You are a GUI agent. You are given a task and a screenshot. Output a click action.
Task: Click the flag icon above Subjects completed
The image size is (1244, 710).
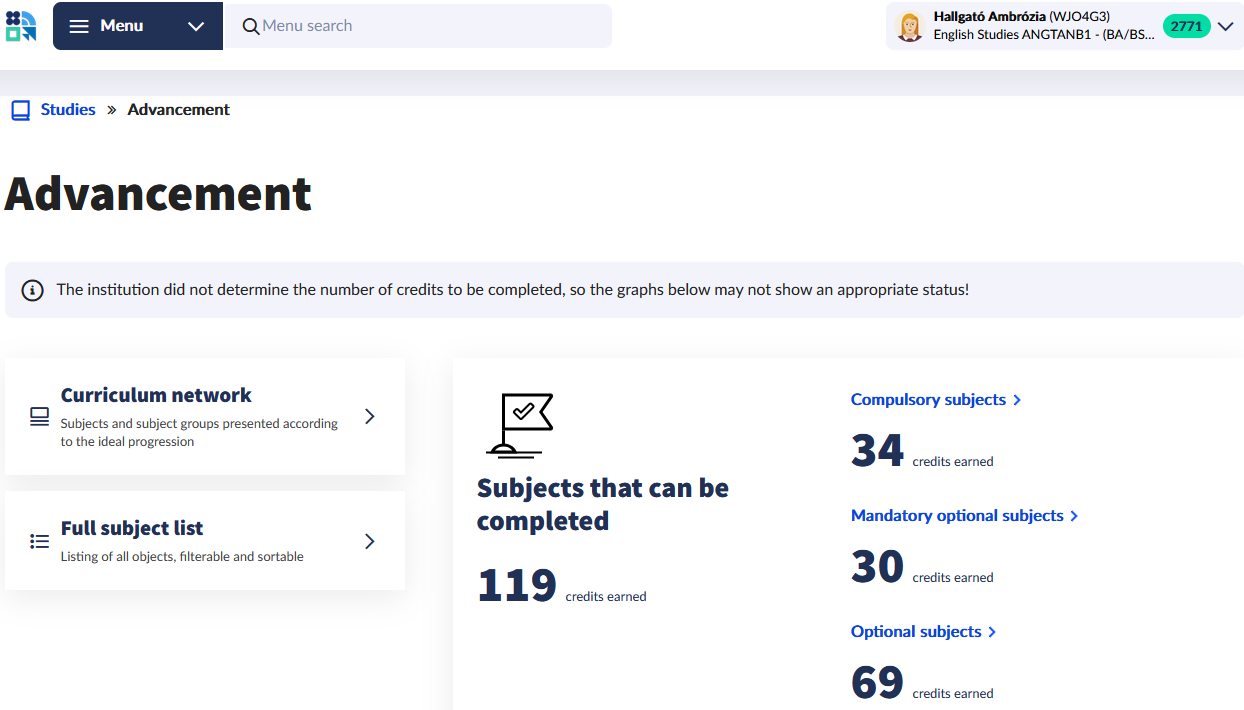(x=519, y=425)
